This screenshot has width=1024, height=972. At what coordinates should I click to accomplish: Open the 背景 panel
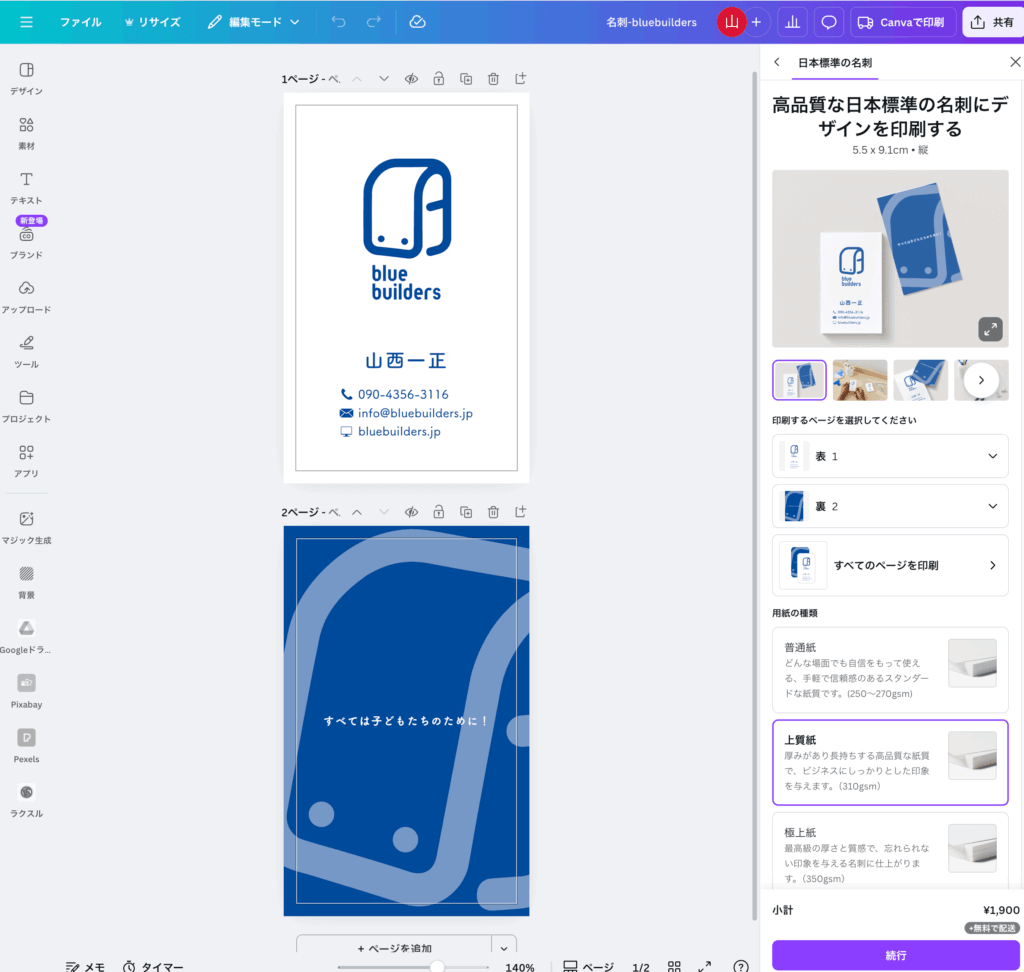[26, 580]
